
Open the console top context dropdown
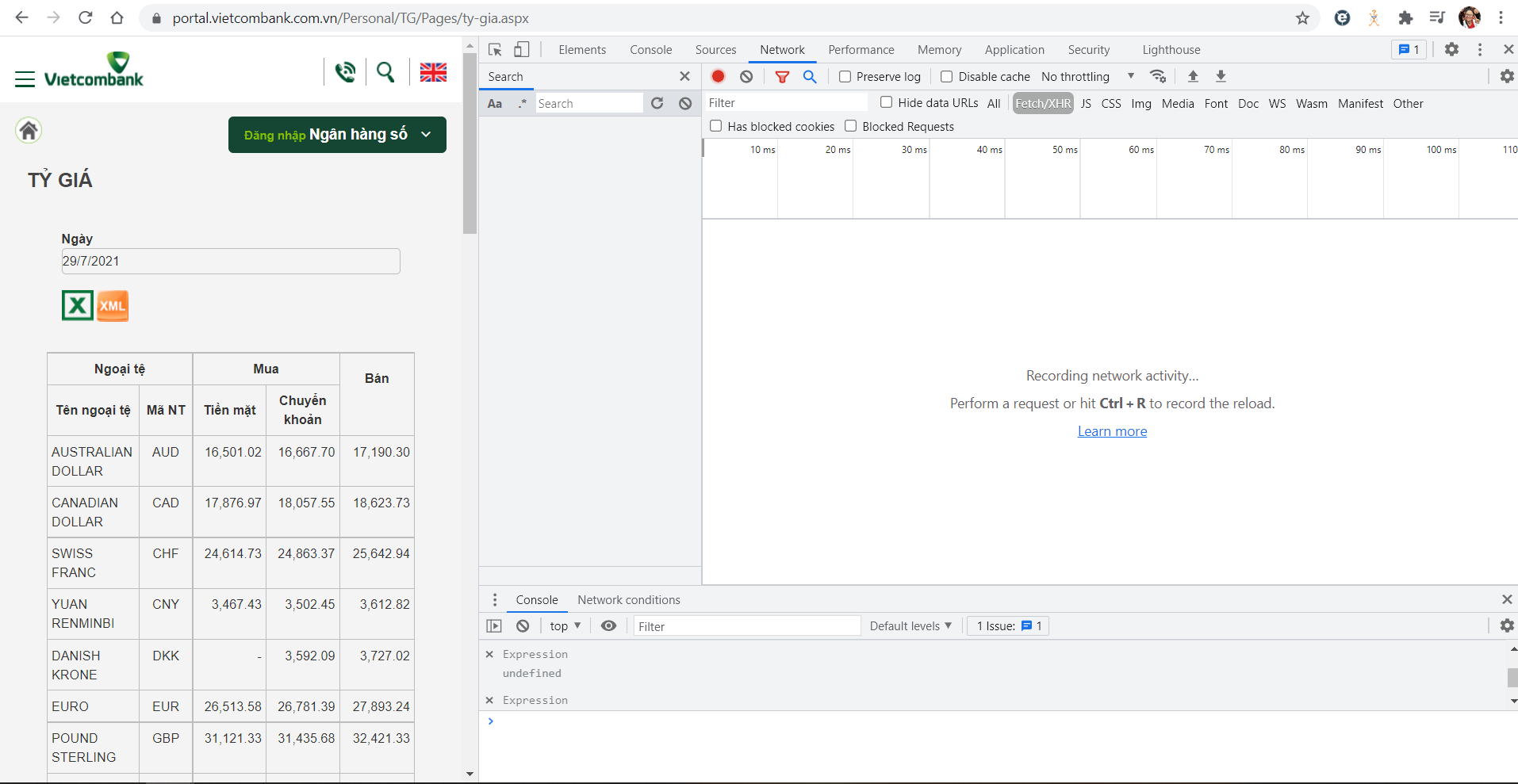tap(565, 626)
